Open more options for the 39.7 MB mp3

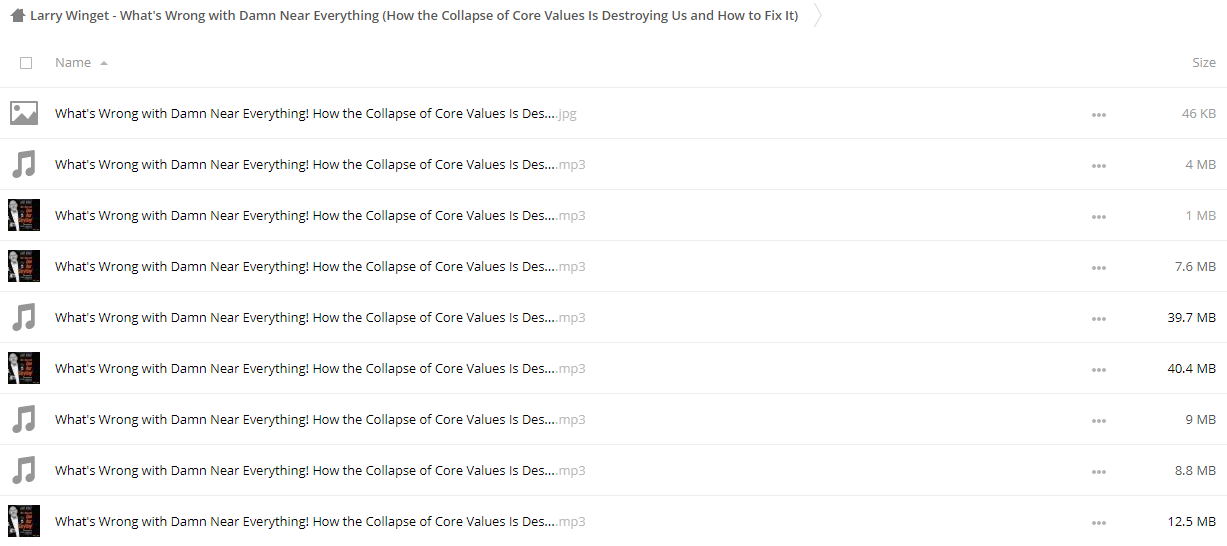click(1099, 318)
